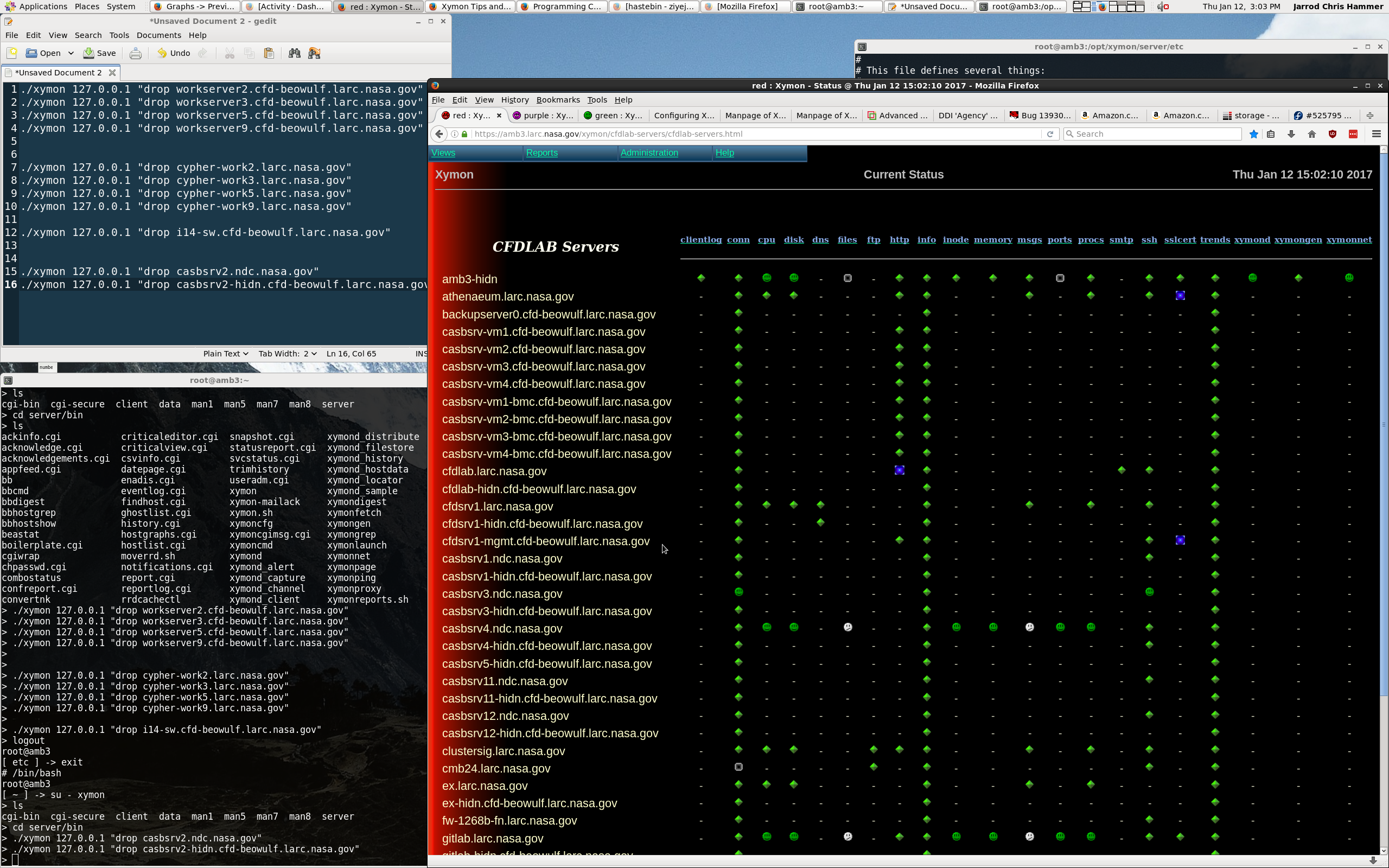
Task: Click the blue http status for cfdlab.larc.nasa.gov
Action: coord(899,471)
